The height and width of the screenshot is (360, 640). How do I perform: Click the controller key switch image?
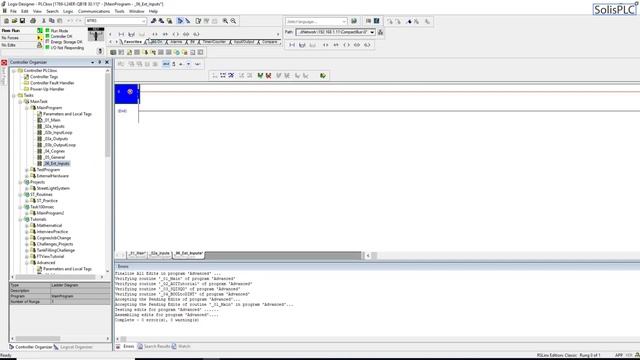(x=96, y=34)
